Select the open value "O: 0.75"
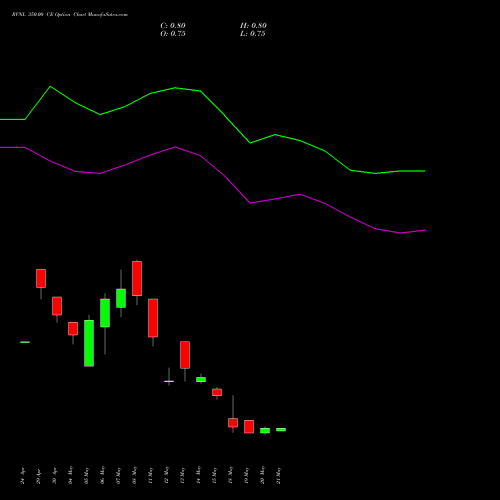500x500 pixels. (x=173, y=34)
